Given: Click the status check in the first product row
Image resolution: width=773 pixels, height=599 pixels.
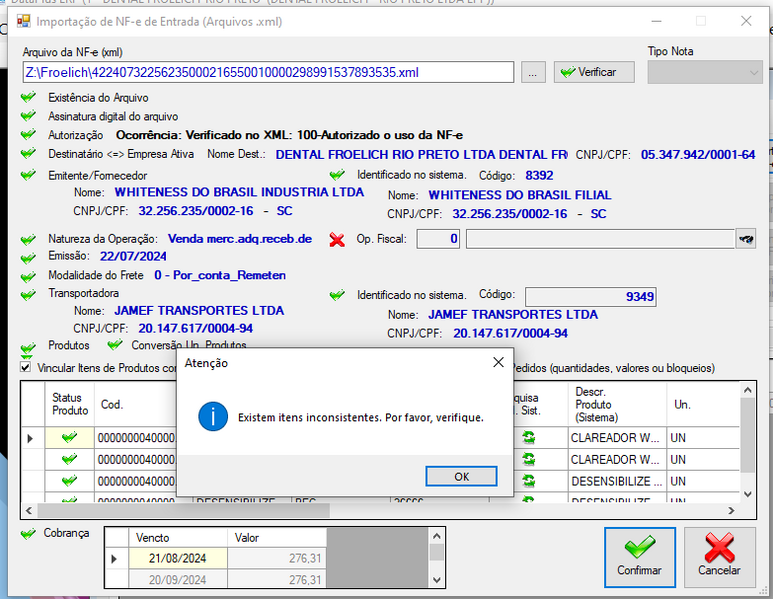Looking at the screenshot, I should coord(70,437).
